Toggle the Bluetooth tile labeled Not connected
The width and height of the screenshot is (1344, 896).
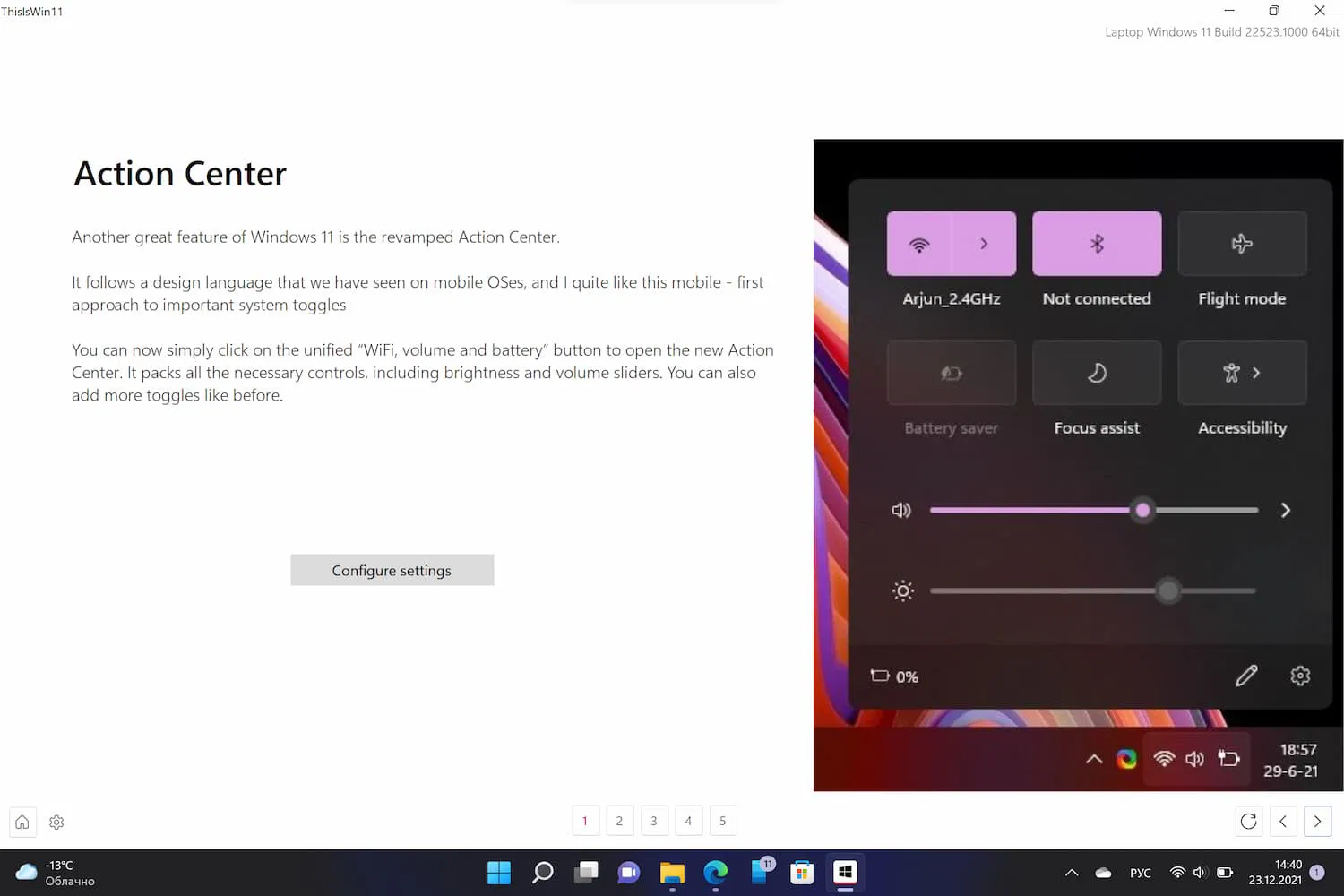point(1097,244)
